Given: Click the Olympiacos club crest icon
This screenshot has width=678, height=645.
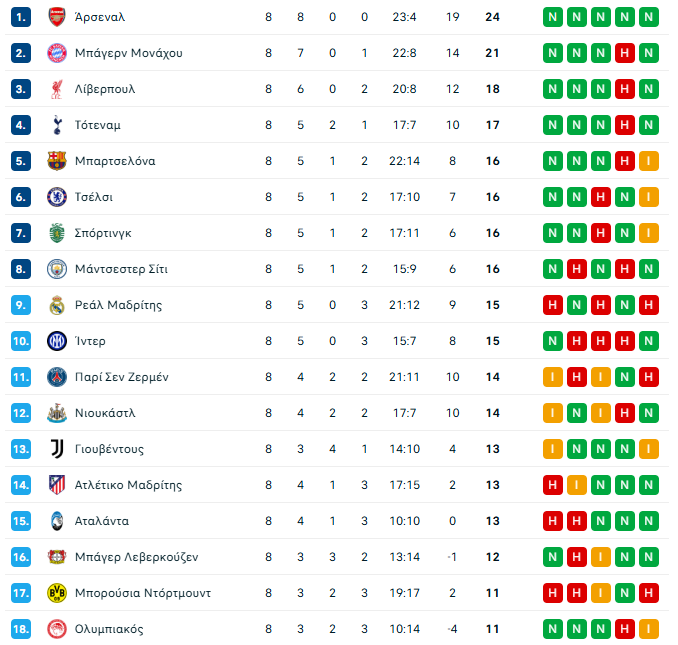Looking at the screenshot, I should point(56,629).
